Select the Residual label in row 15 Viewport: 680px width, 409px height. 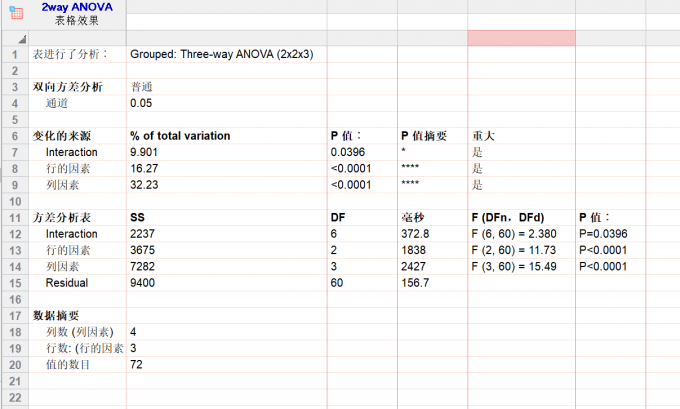(x=67, y=283)
